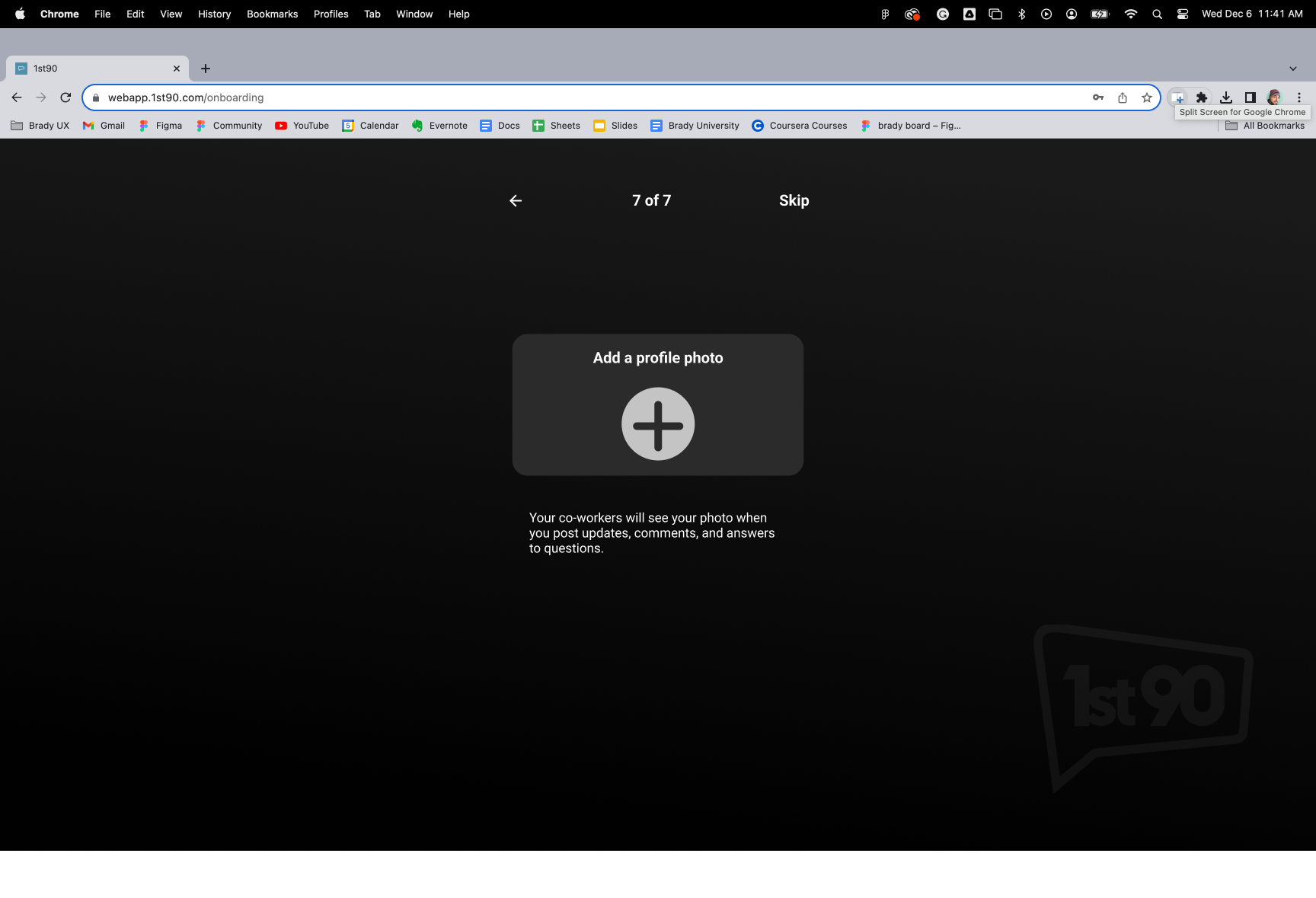1316x898 pixels.
Task: Close the 1st90 tab
Action: (x=177, y=69)
